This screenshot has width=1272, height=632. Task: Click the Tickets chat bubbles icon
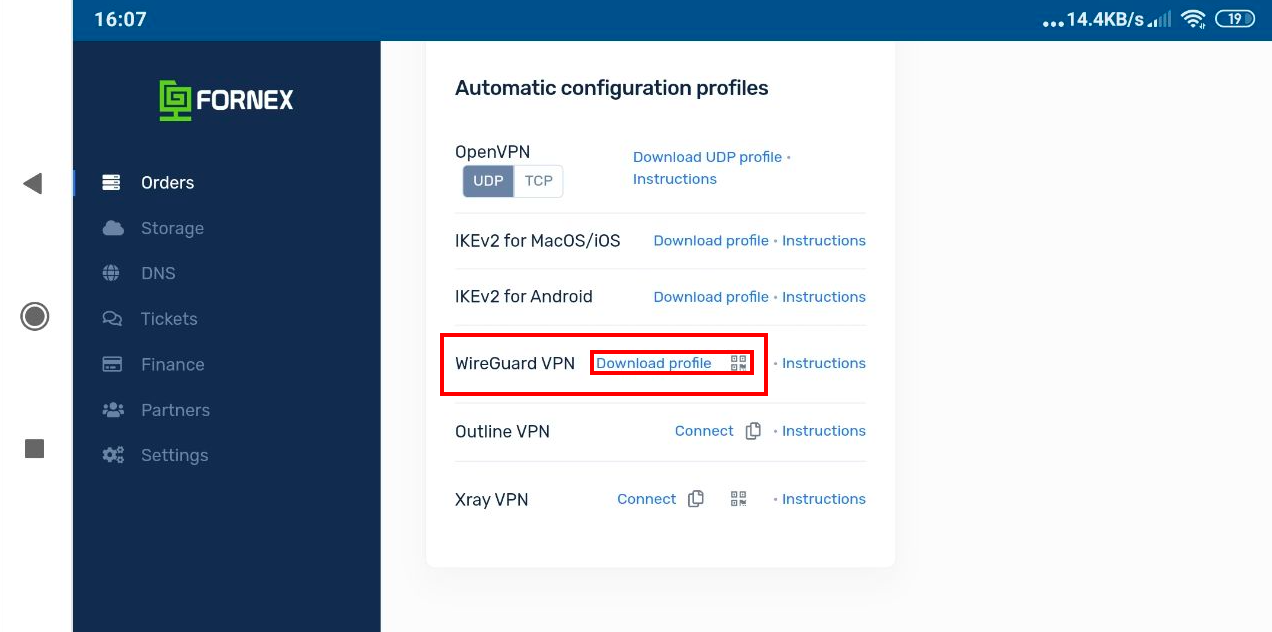(112, 319)
